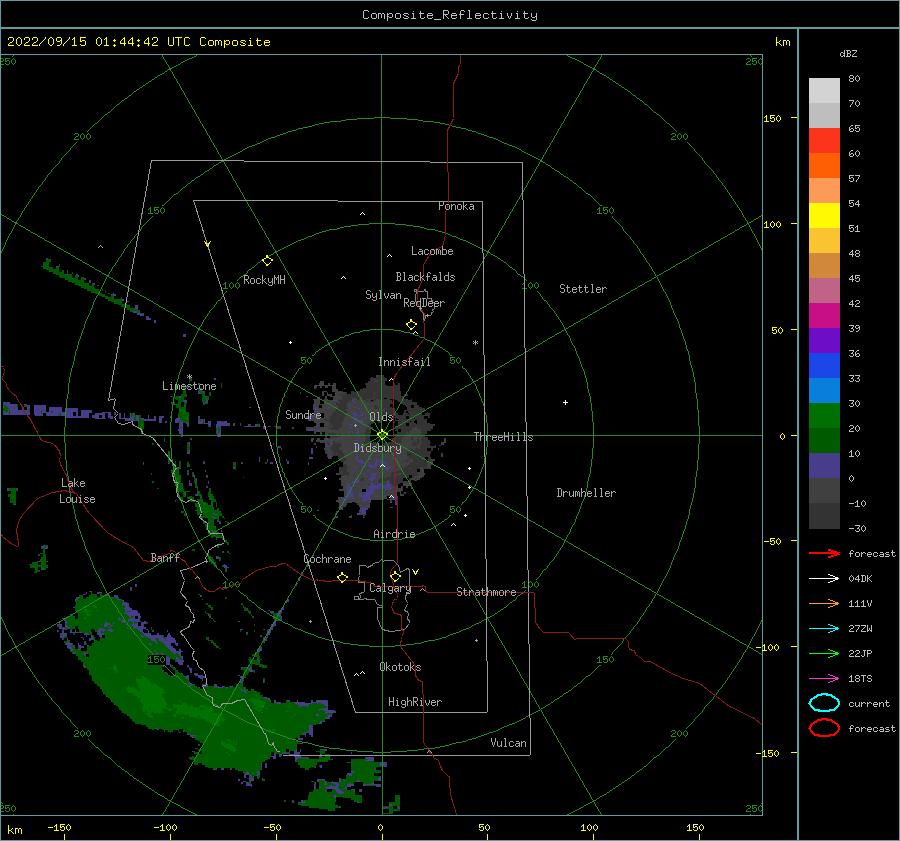The image size is (900, 841).
Task: Select the 22JP legend text
Action: (860, 653)
